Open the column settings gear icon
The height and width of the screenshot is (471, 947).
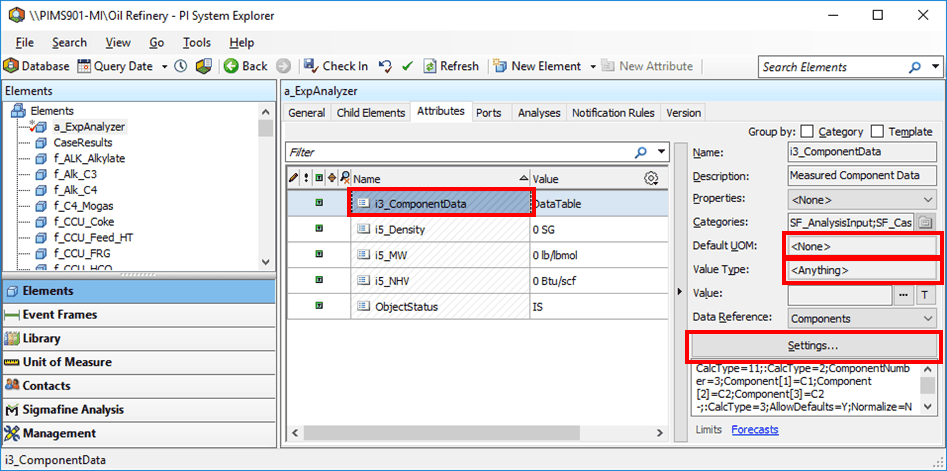tap(651, 178)
